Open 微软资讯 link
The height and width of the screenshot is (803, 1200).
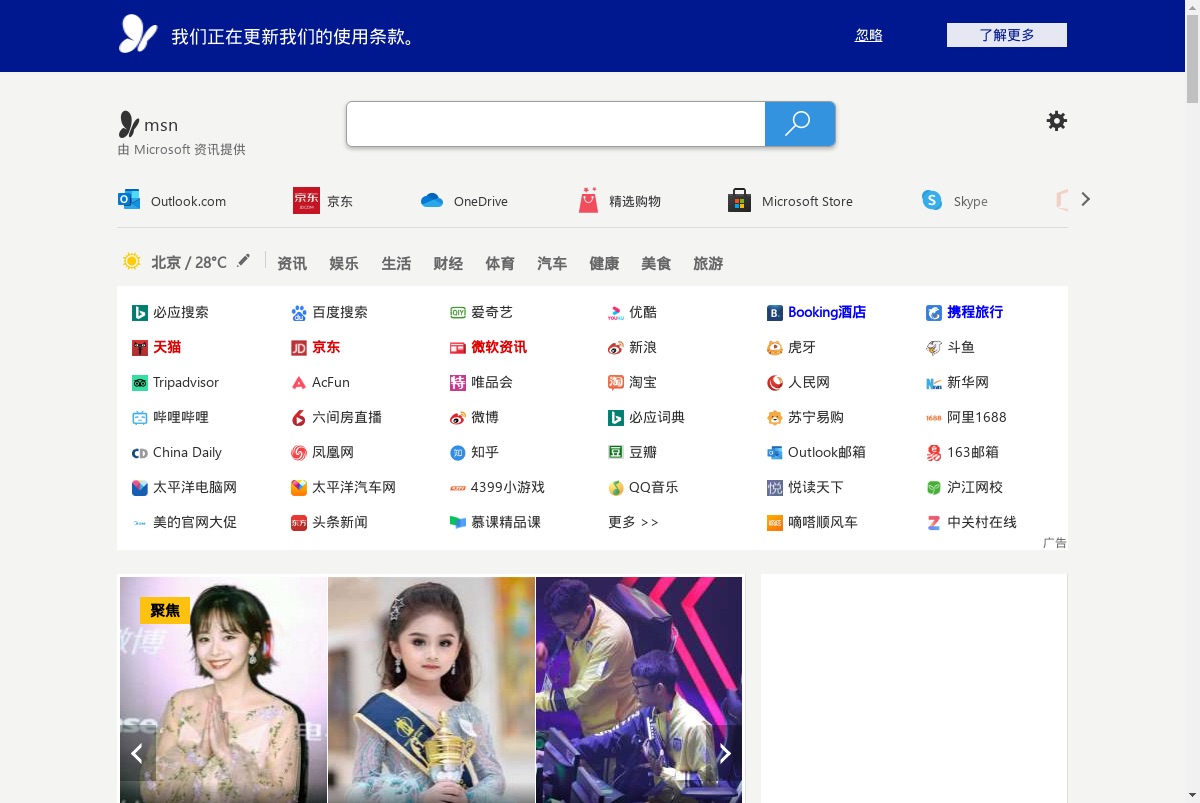coord(488,347)
